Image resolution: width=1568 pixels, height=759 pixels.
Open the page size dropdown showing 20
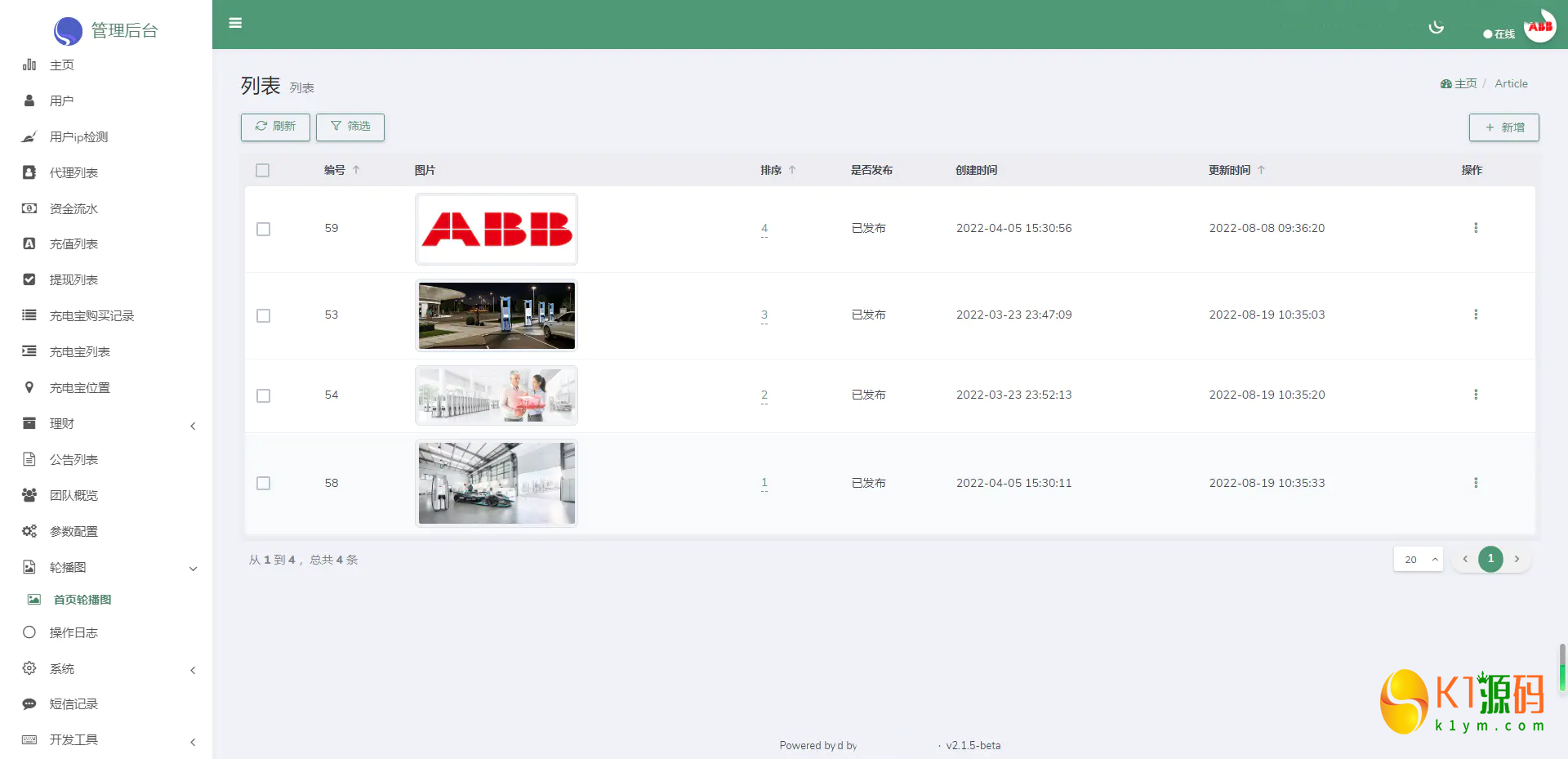click(x=1418, y=560)
